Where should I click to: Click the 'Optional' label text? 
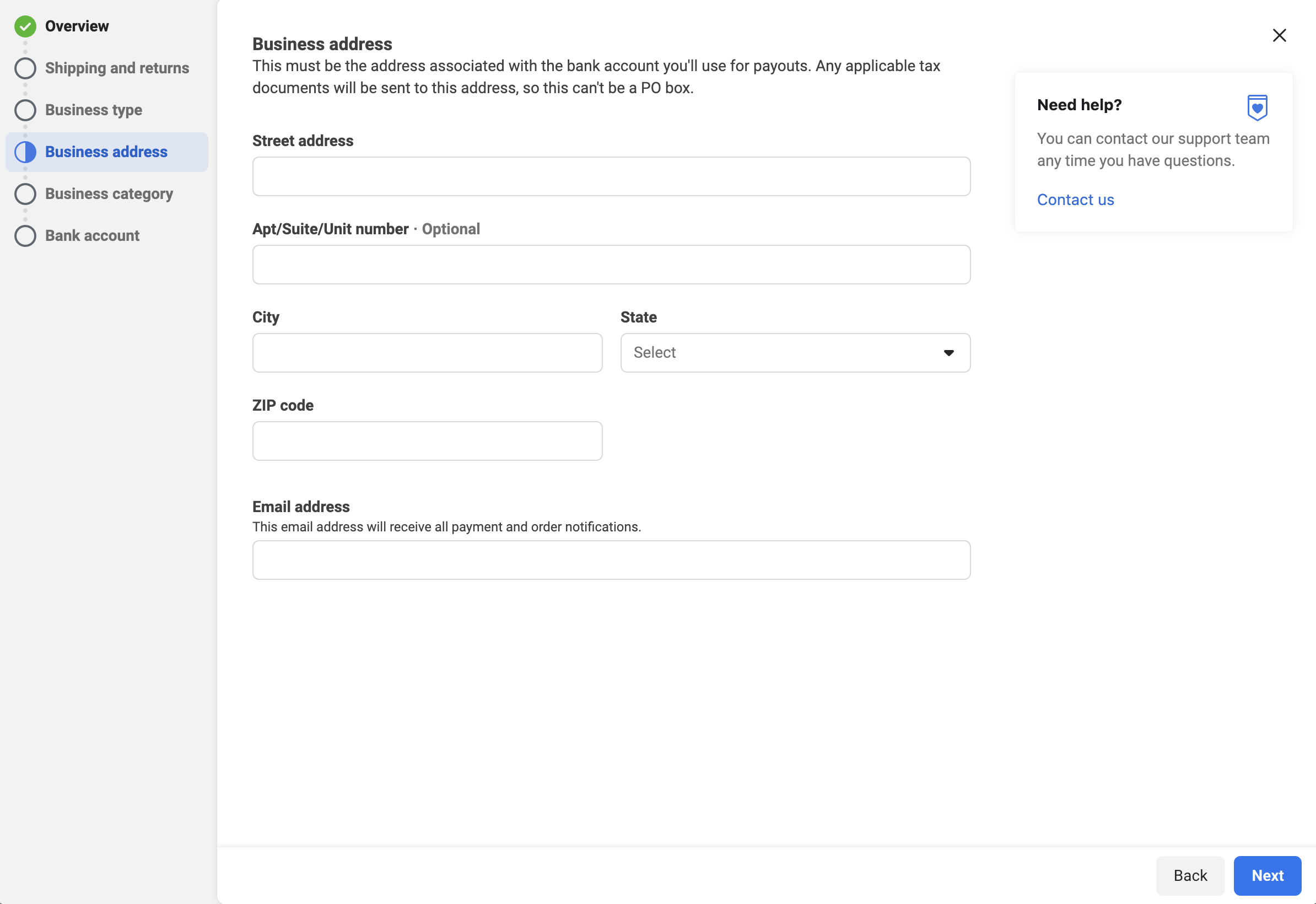click(451, 229)
